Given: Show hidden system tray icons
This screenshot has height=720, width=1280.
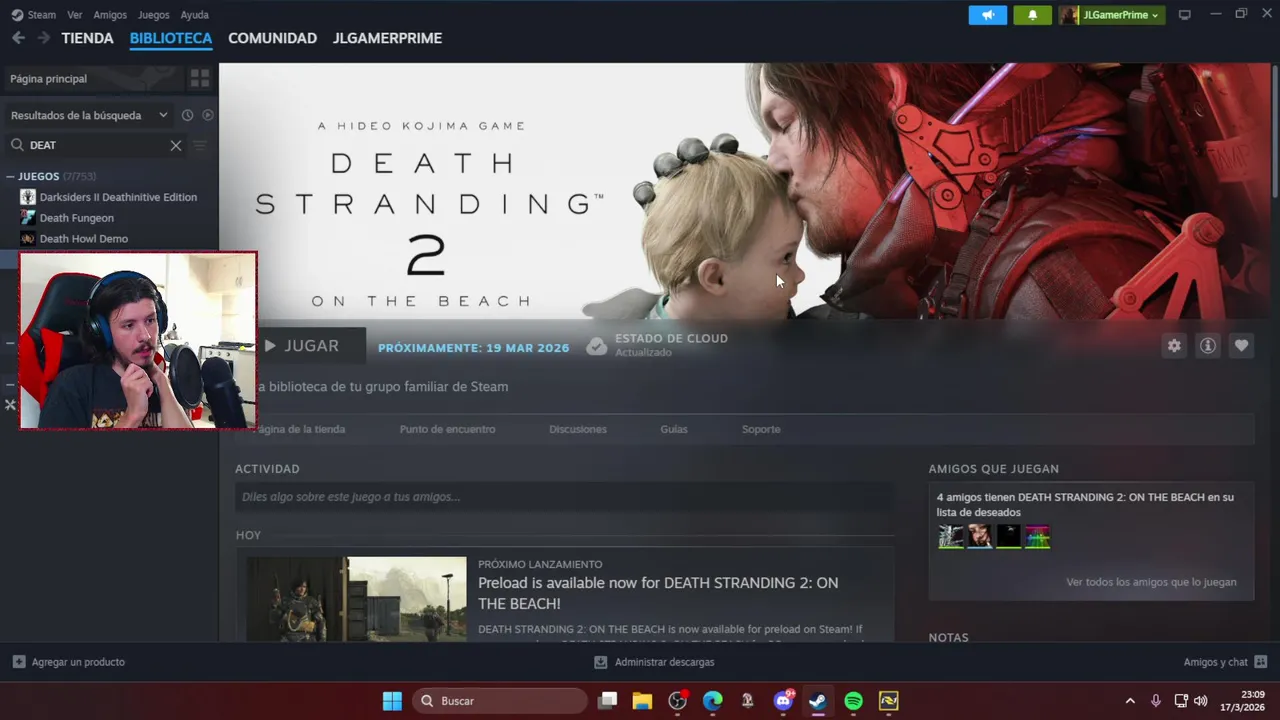Looking at the screenshot, I should point(1130,701).
